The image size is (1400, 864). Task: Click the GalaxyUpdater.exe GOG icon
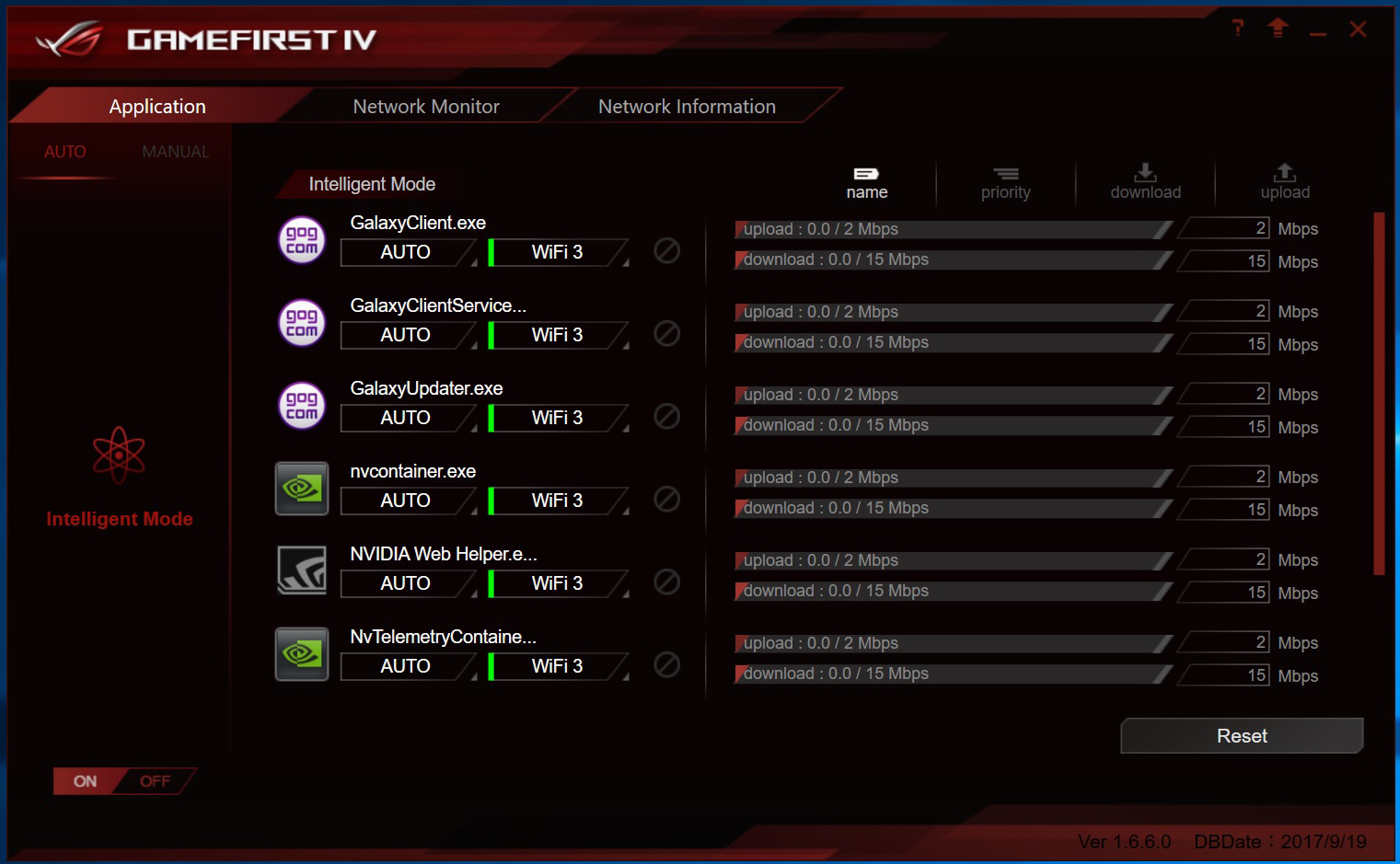302,406
